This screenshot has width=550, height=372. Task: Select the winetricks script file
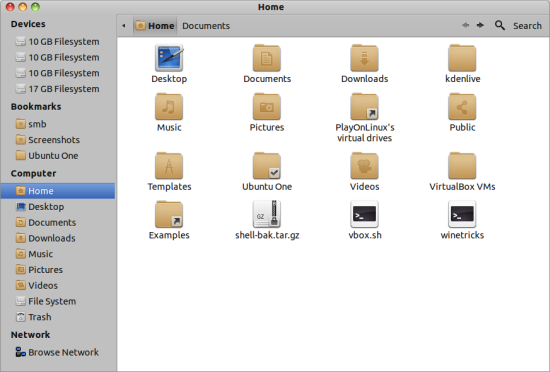point(462,214)
